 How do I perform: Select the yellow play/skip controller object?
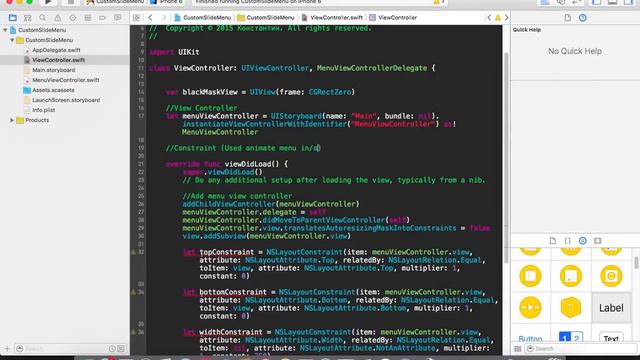coord(530,308)
